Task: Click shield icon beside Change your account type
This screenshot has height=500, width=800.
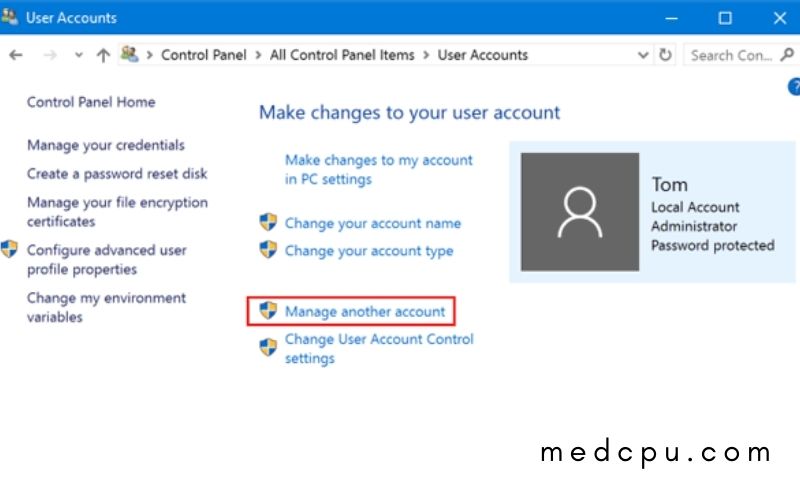Action: 268,249
